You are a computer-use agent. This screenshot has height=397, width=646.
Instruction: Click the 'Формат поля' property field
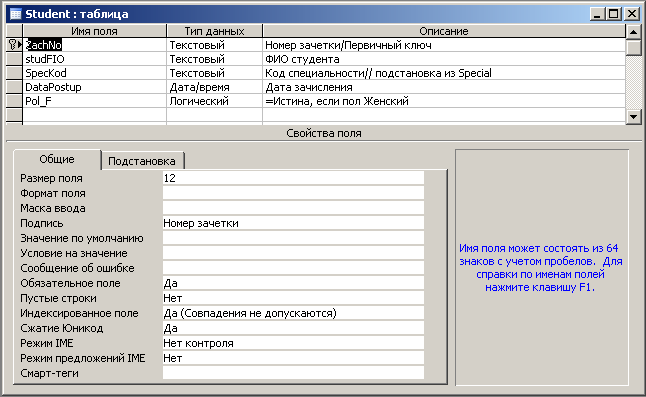click(293, 193)
